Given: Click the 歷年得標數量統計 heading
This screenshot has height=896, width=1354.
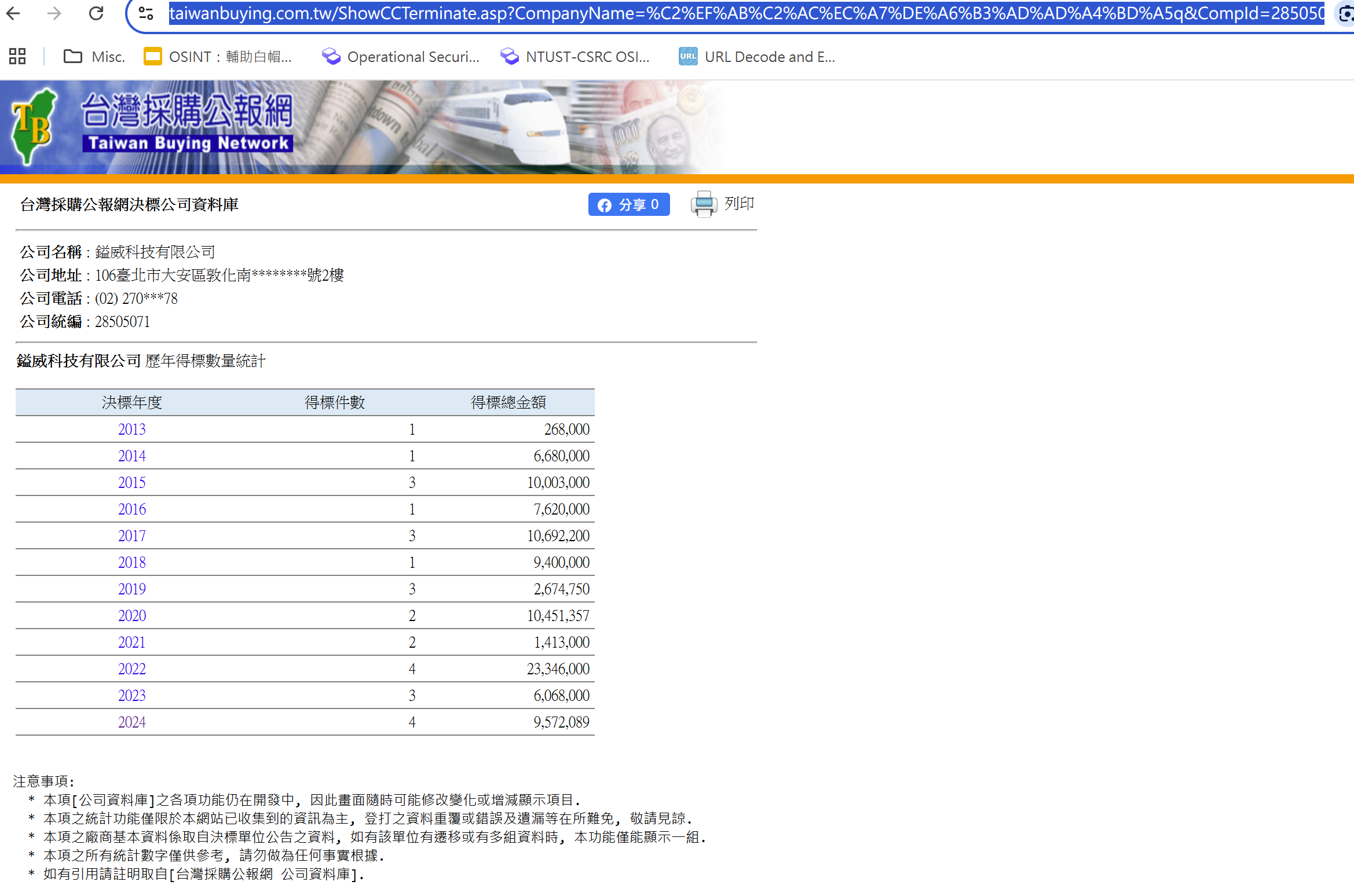Looking at the screenshot, I should tap(206, 361).
